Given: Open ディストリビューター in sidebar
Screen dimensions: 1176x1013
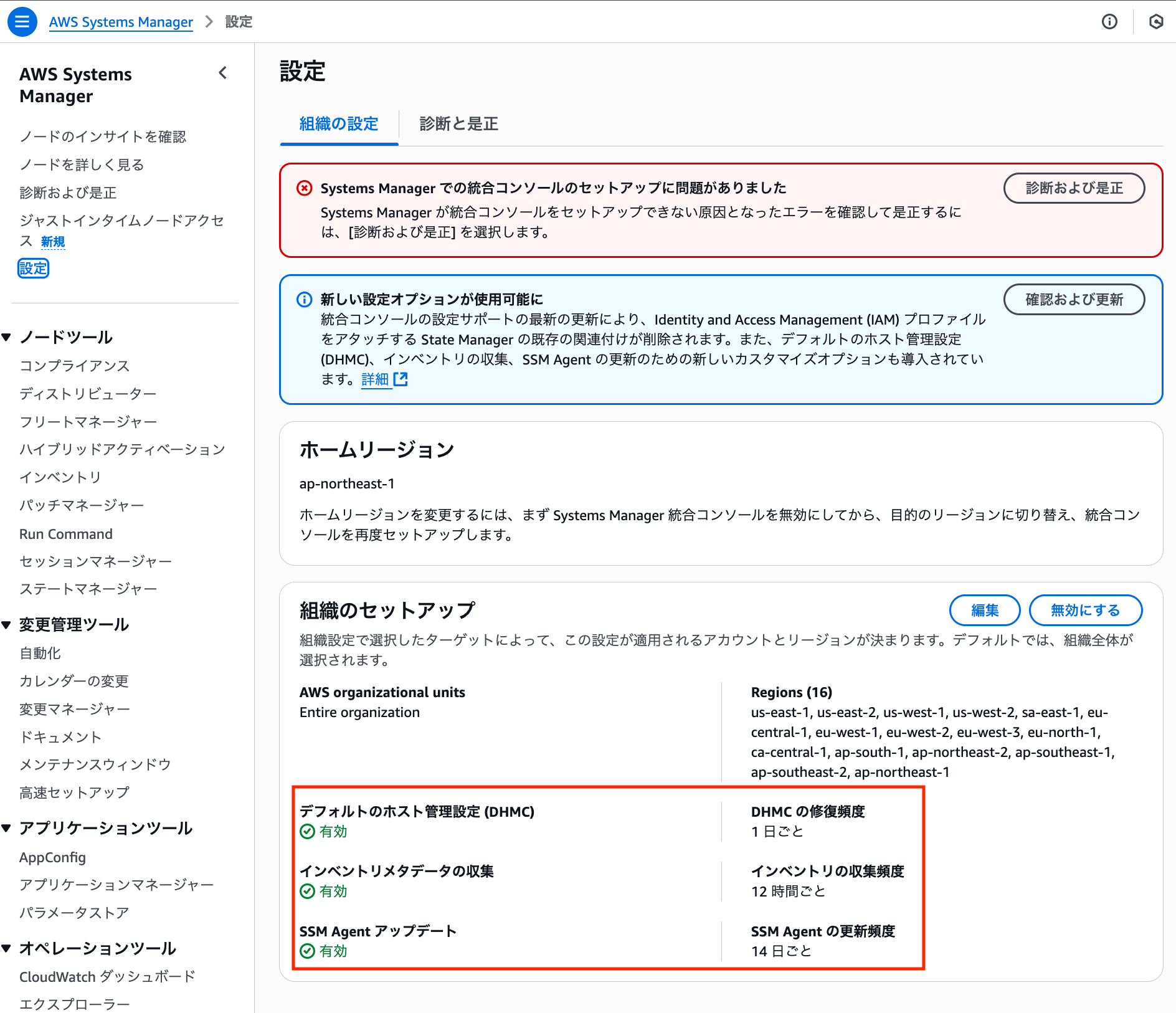Looking at the screenshot, I should [88, 394].
